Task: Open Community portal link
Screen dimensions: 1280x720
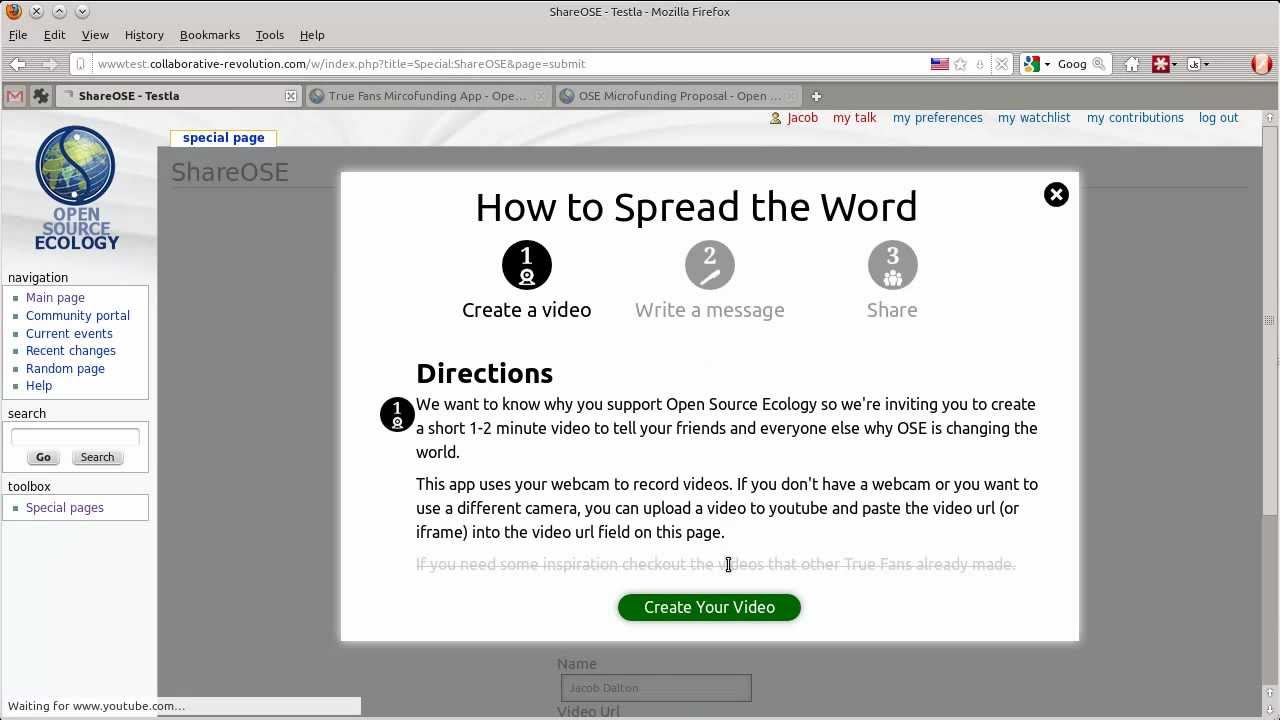Action: (x=78, y=316)
